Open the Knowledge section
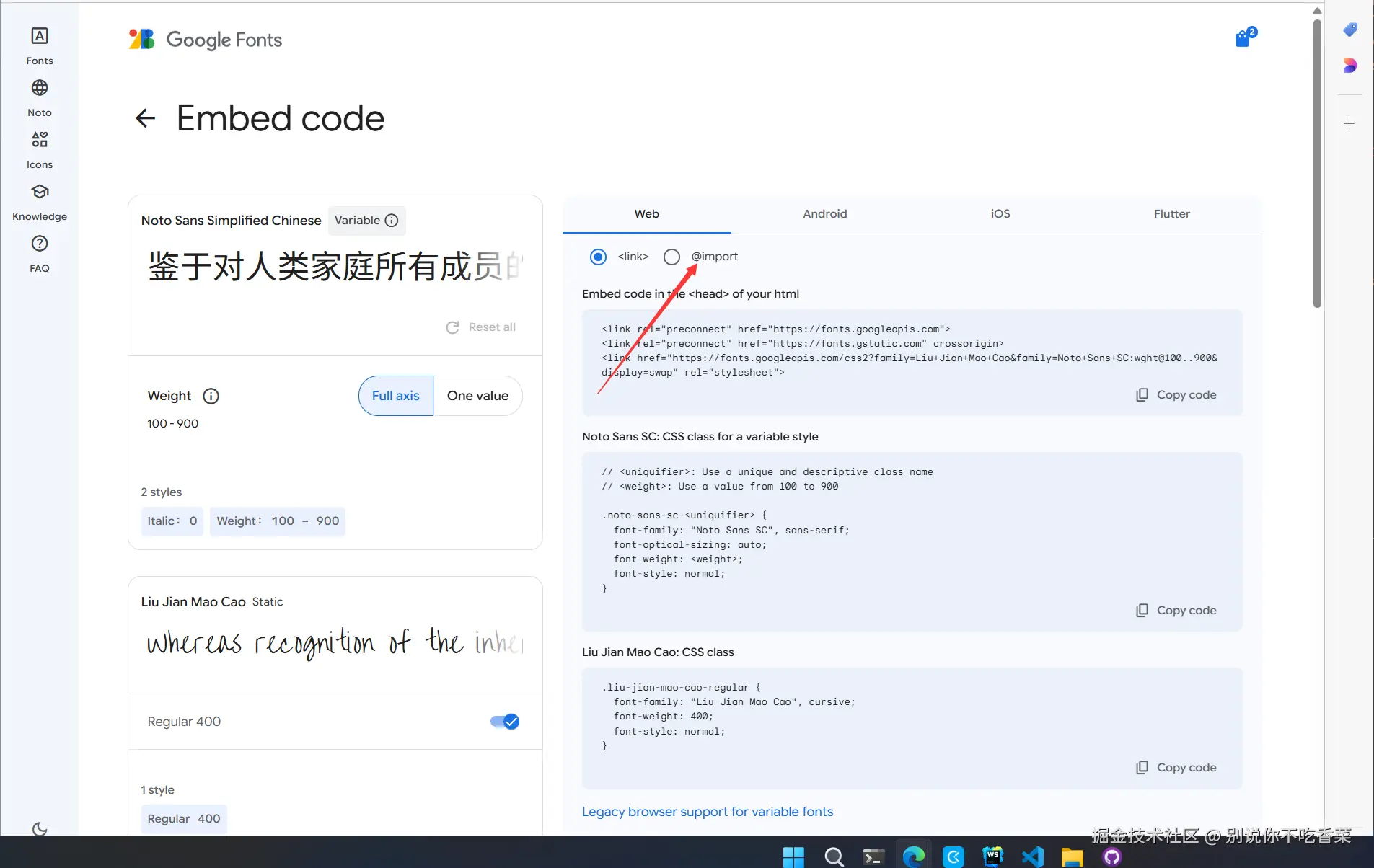The height and width of the screenshot is (868, 1374). click(40, 201)
